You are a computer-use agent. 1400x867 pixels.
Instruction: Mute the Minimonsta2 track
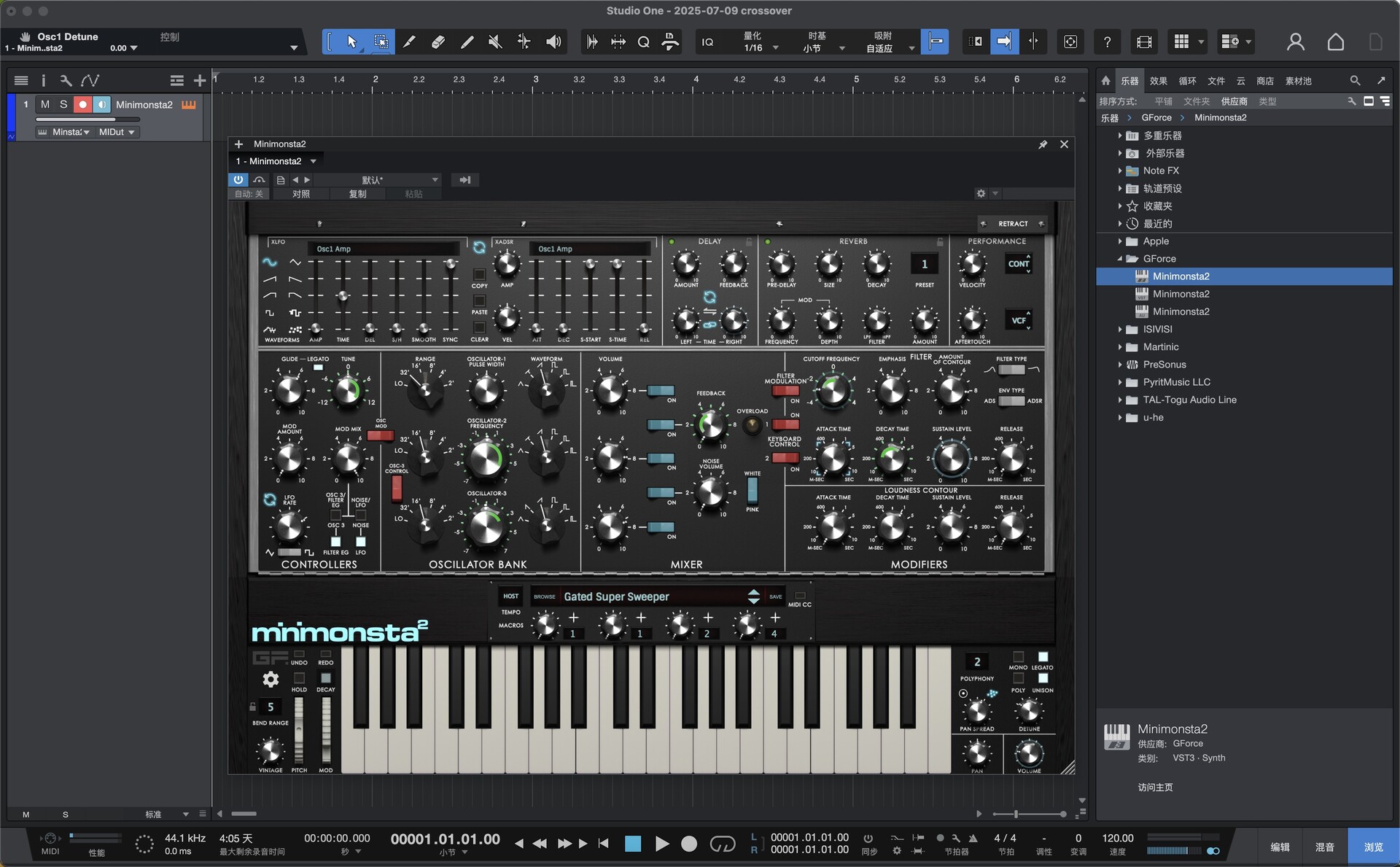[44, 104]
